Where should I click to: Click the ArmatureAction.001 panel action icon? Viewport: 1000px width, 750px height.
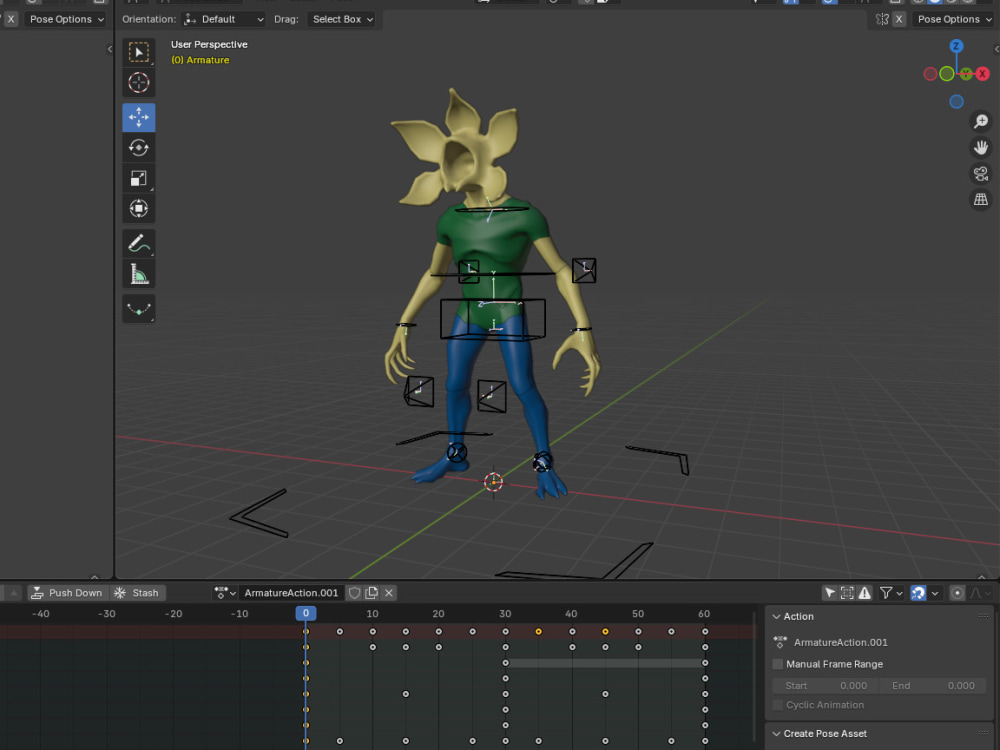click(x=780, y=642)
